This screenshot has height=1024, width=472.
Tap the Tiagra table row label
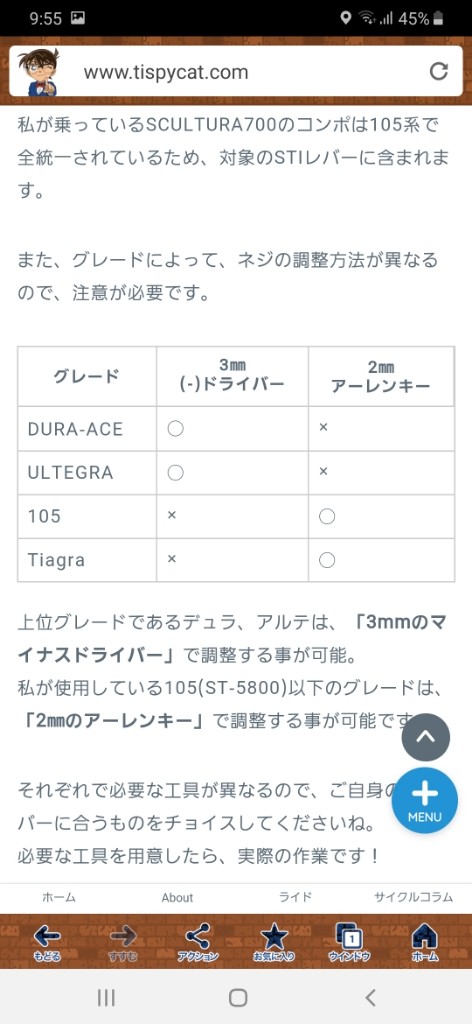pos(56,560)
